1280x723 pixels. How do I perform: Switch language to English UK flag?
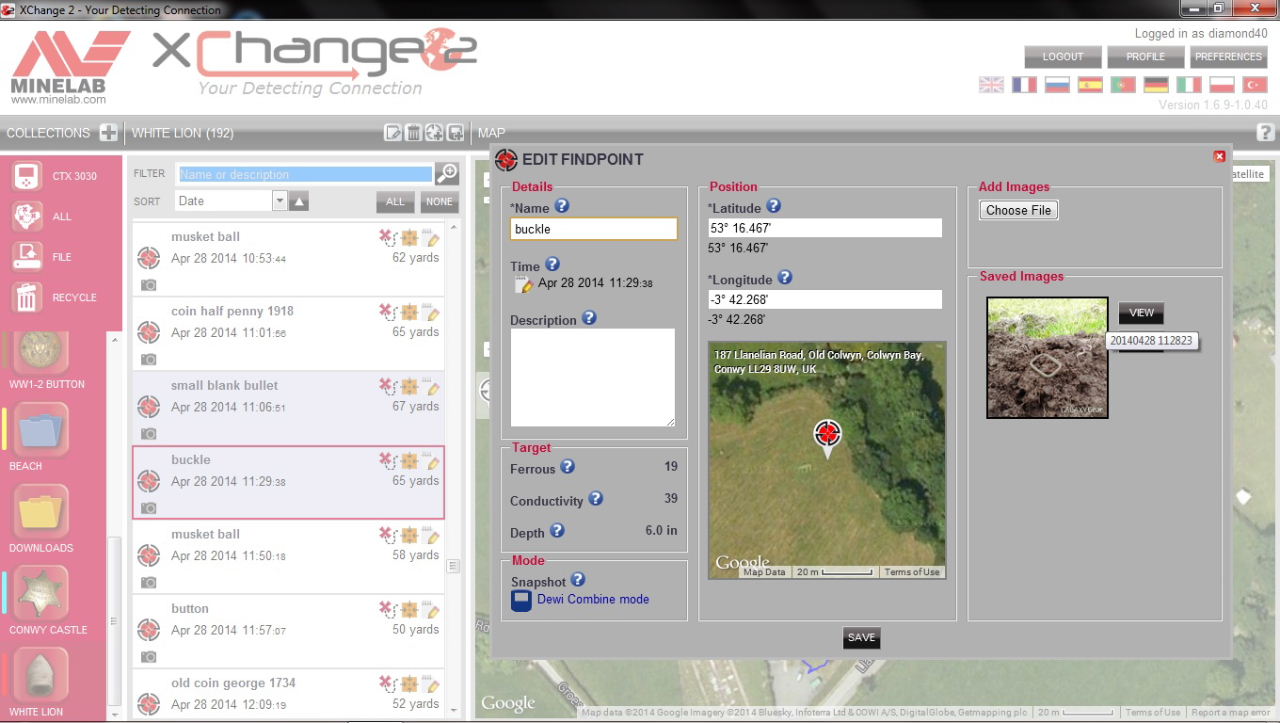[x=991, y=85]
